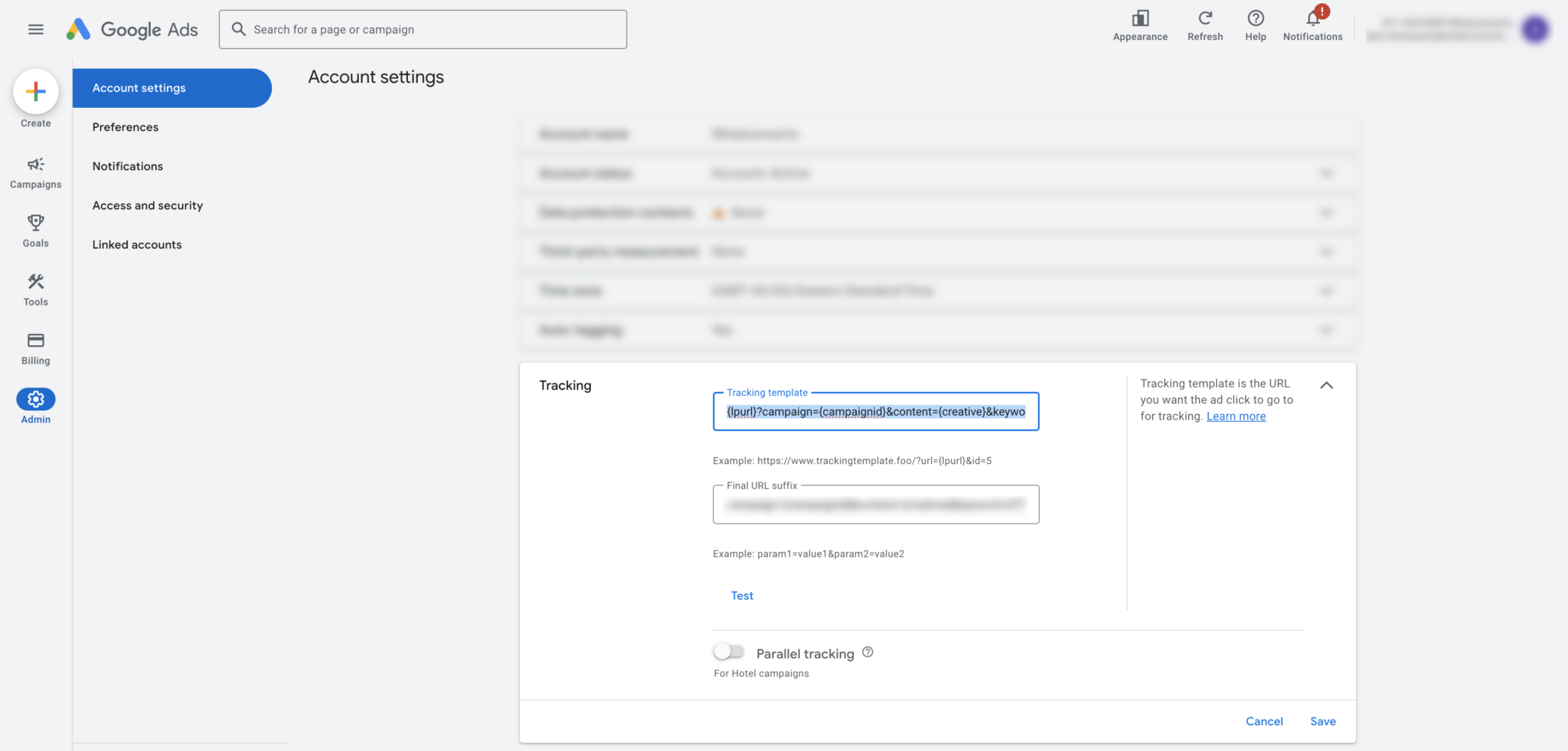Click the Create plus icon

pyautogui.click(x=35, y=91)
